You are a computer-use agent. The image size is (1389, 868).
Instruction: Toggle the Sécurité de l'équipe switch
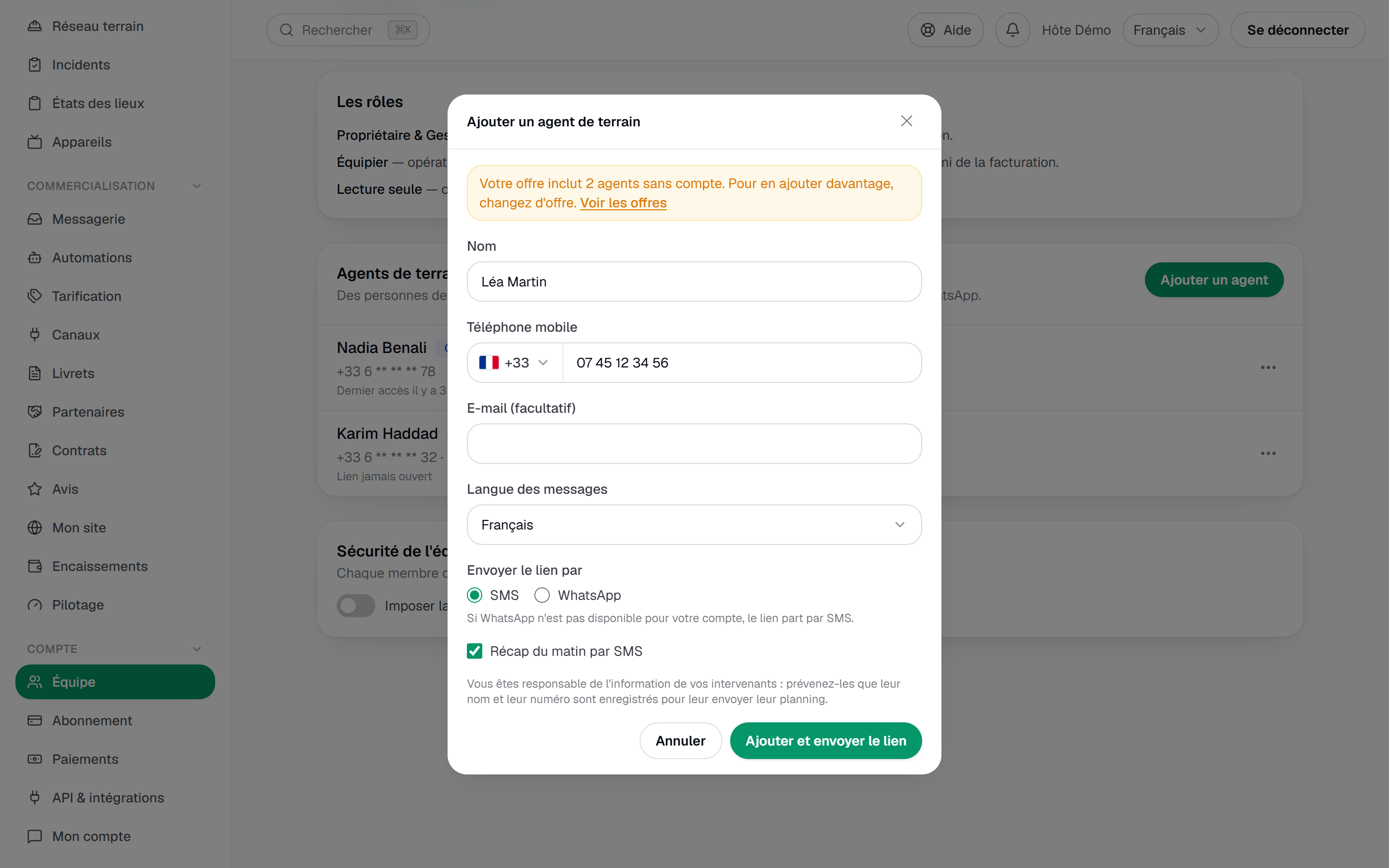point(356,606)
